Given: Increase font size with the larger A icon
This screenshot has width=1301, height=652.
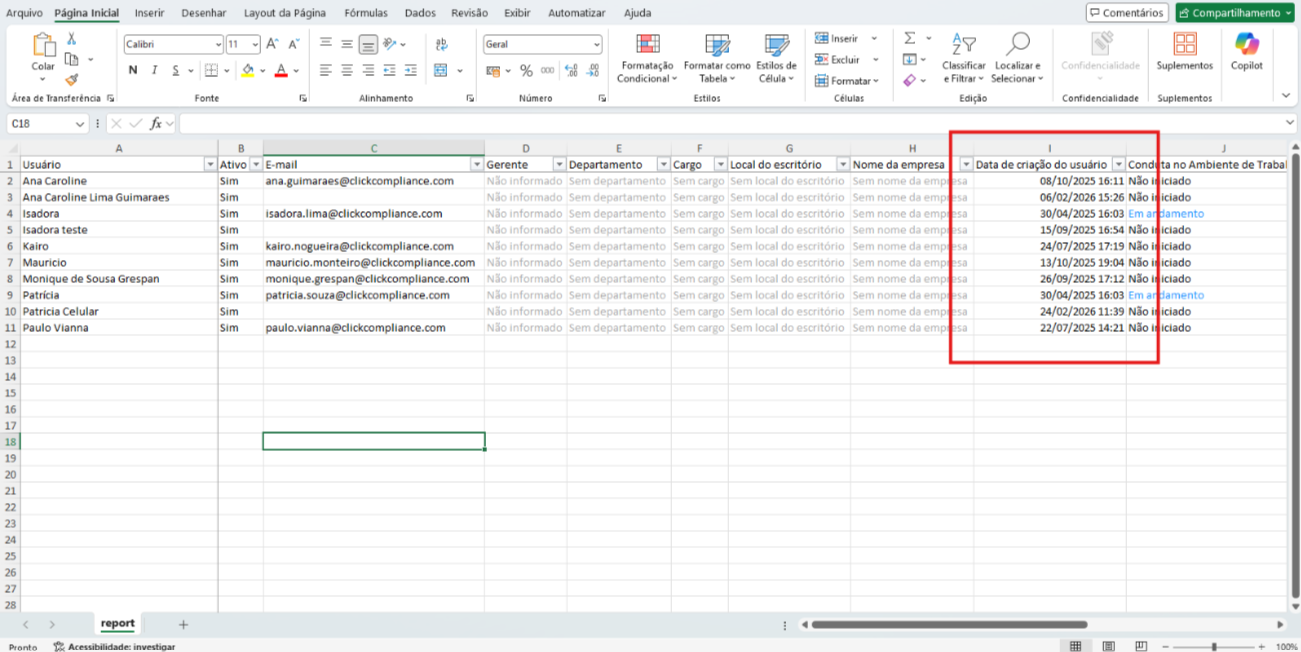Looking at the screenshot, I should (x=272, y=45).
